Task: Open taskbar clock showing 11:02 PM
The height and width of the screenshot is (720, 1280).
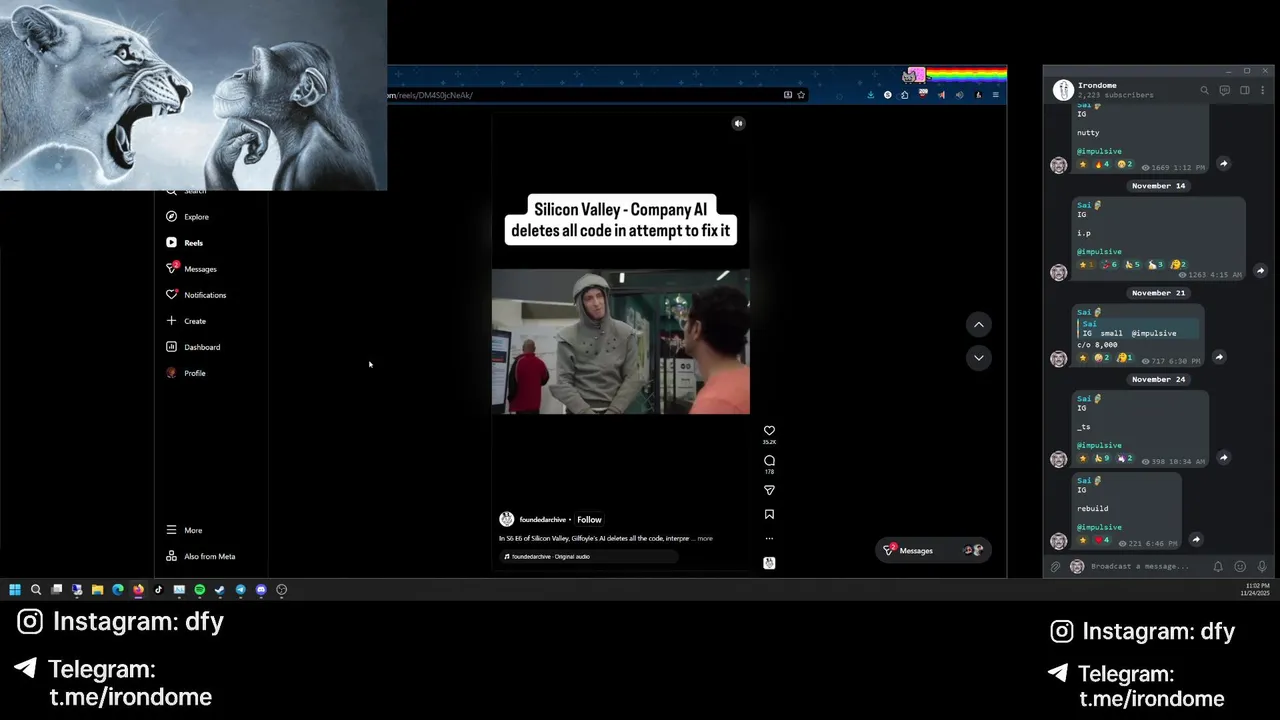Action: pos(1256,589)
